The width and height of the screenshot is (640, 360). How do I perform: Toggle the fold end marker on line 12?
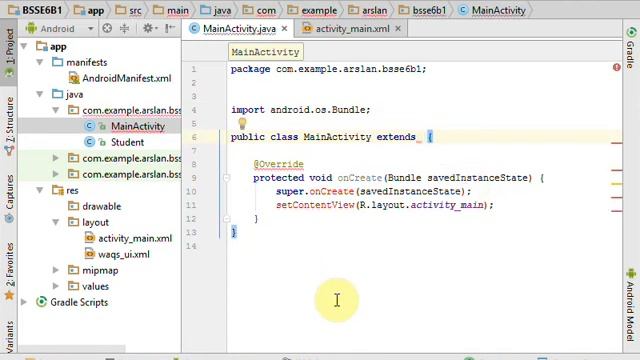pyautogui.click(x=227, y=219)
